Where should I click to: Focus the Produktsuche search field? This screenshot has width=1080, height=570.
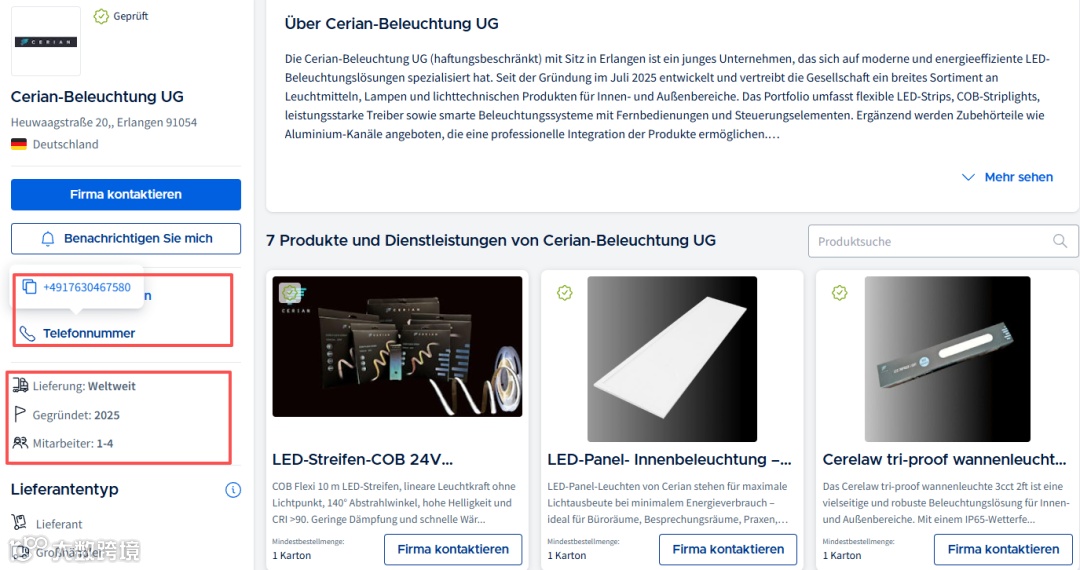943,241
